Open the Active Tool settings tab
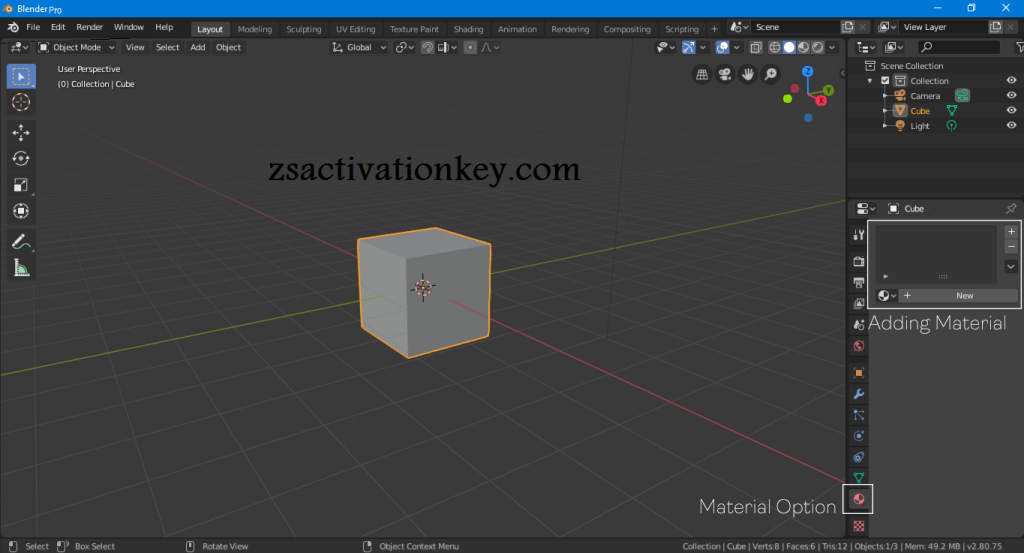The height and width of the screenshot is (553, 1024). tap(859, 235)
